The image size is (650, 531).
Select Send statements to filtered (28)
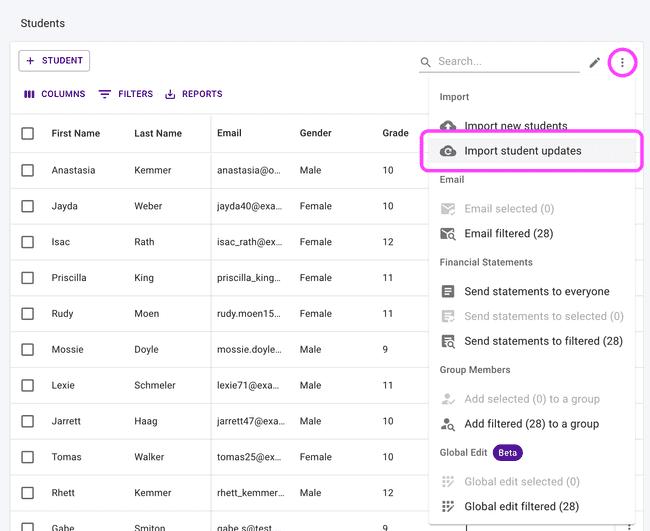point(543,341)
